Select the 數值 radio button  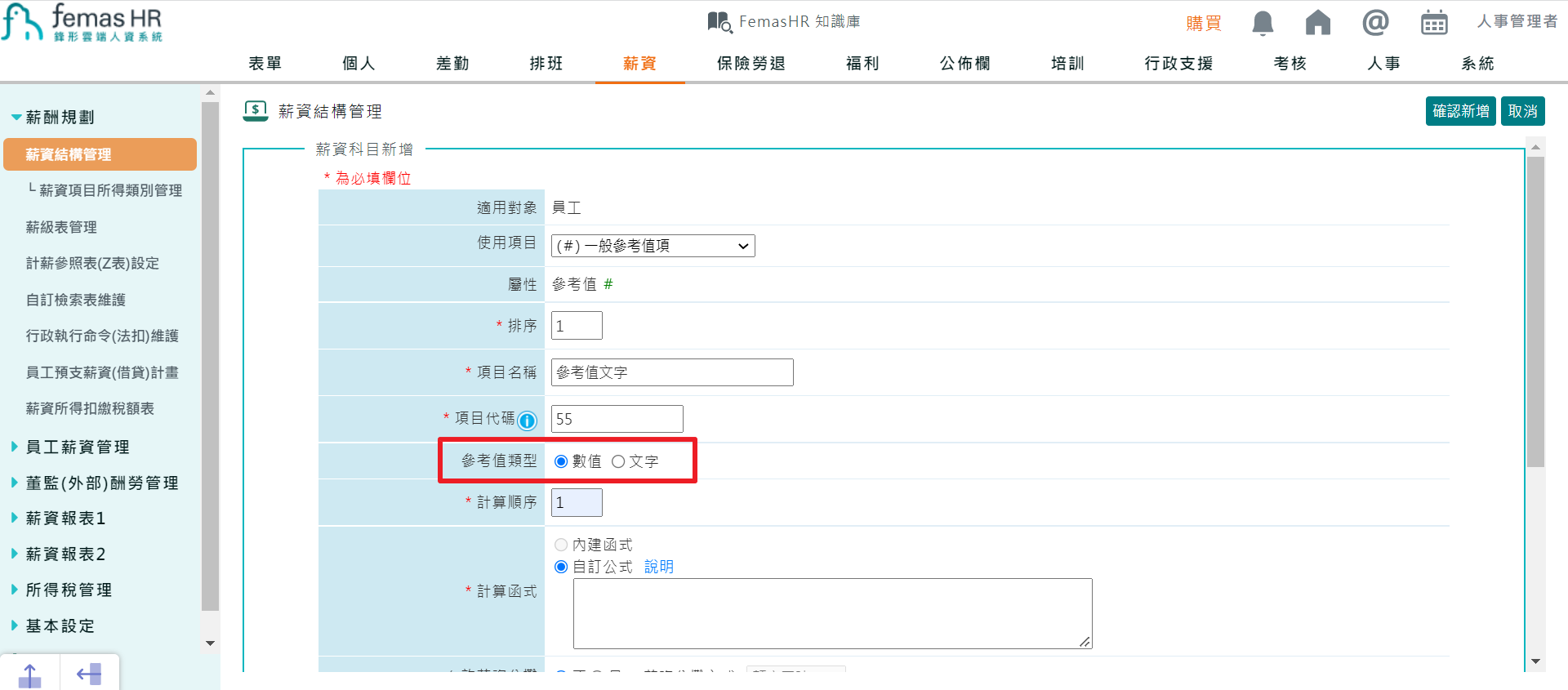coord(561,461)
